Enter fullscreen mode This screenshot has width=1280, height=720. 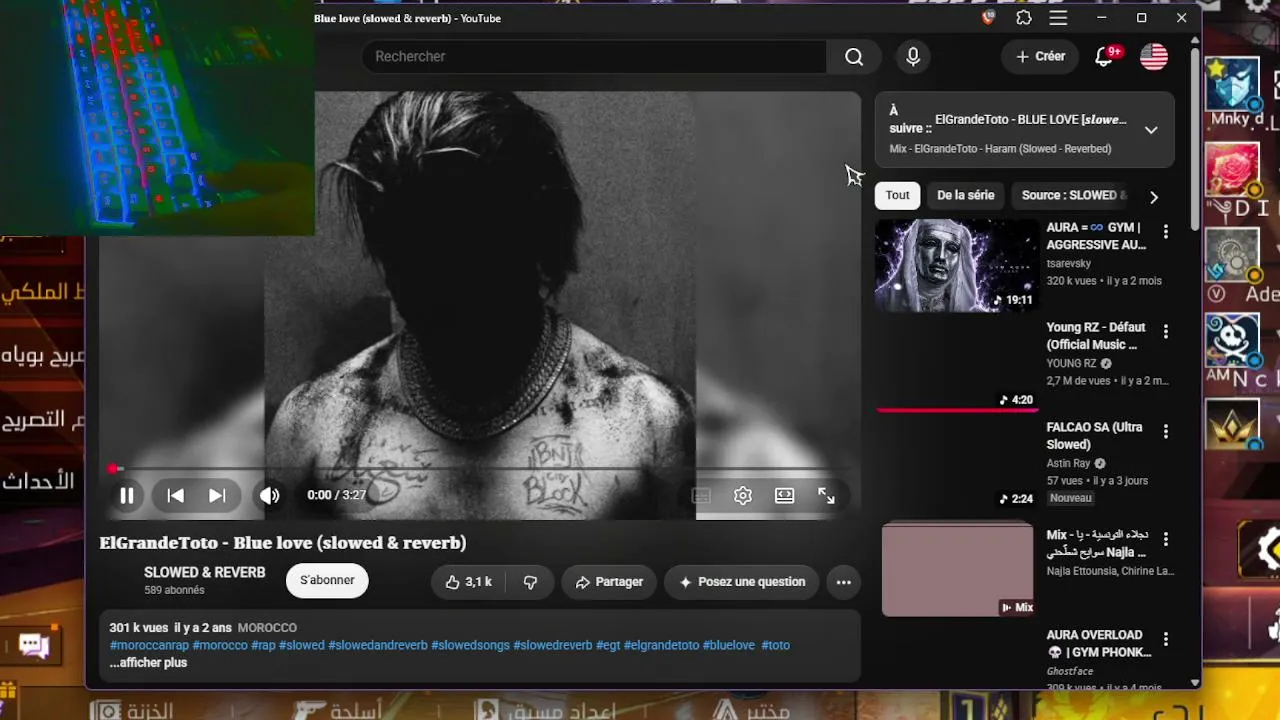click(827, 495)
